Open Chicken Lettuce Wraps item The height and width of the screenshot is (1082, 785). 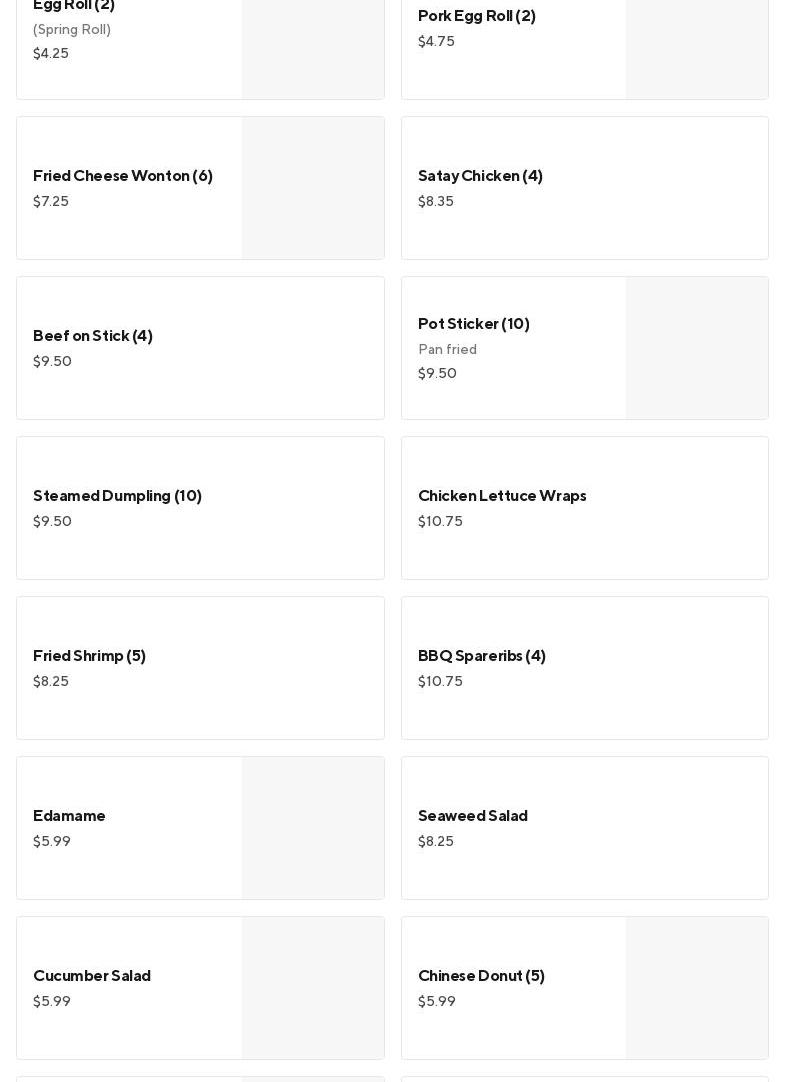pyautogui.click(x=502, y=496)
